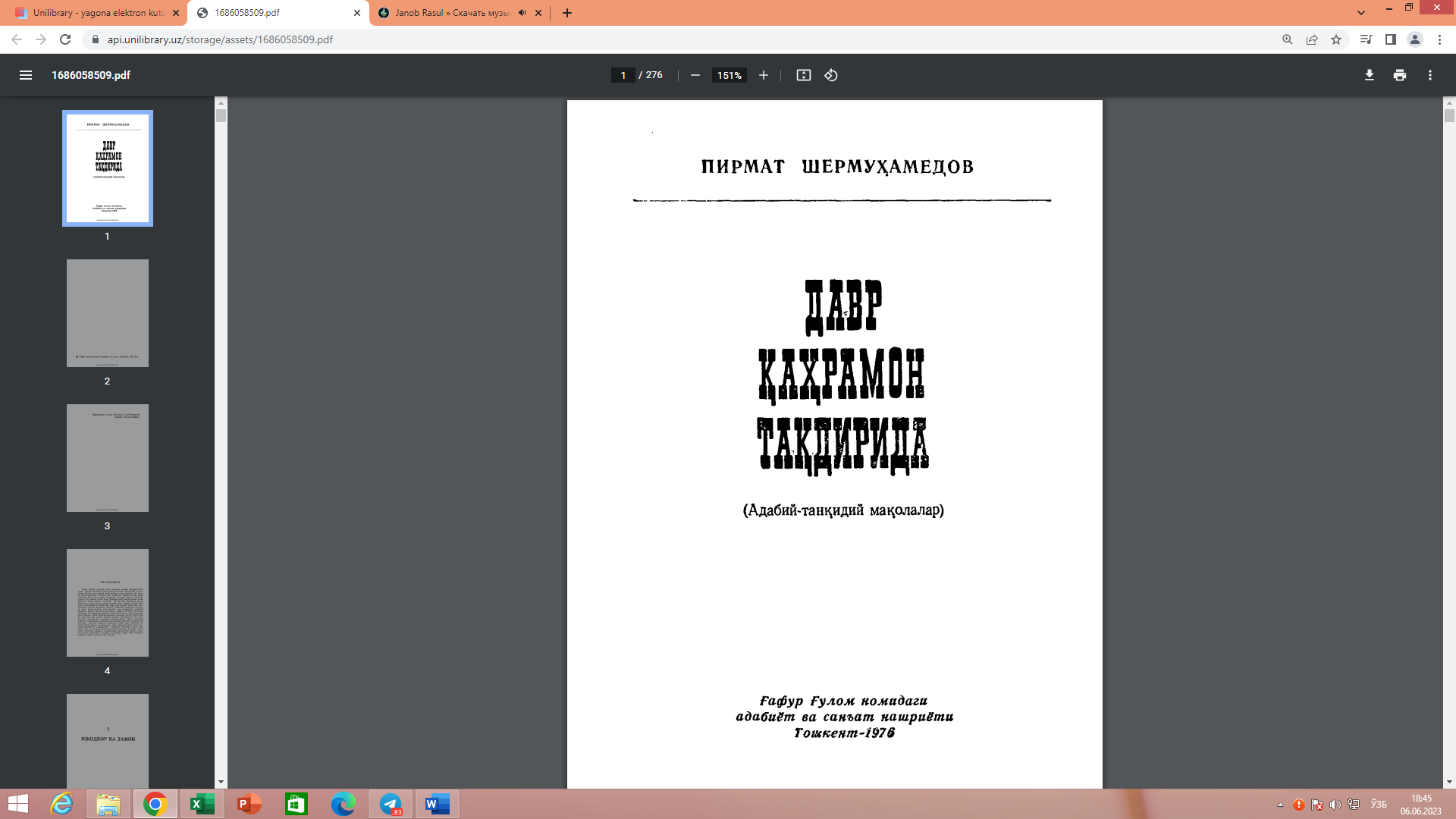Launch Internet Explorer from taskbar

pos(61,804)
